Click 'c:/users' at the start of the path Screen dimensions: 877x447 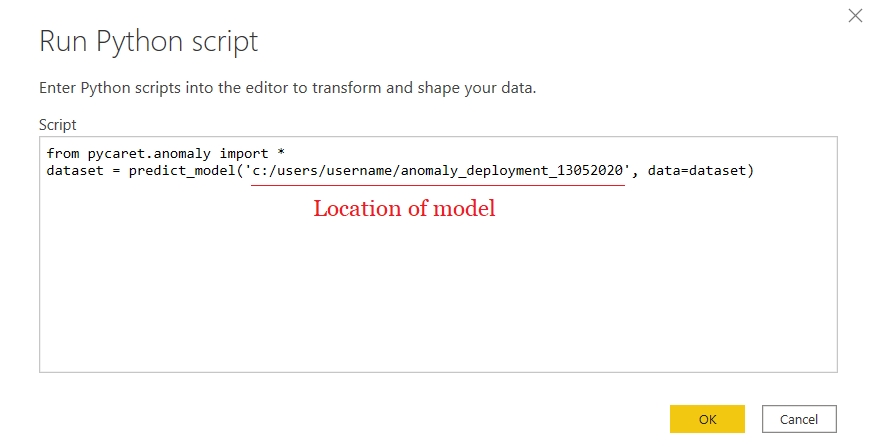coord(288,170)
